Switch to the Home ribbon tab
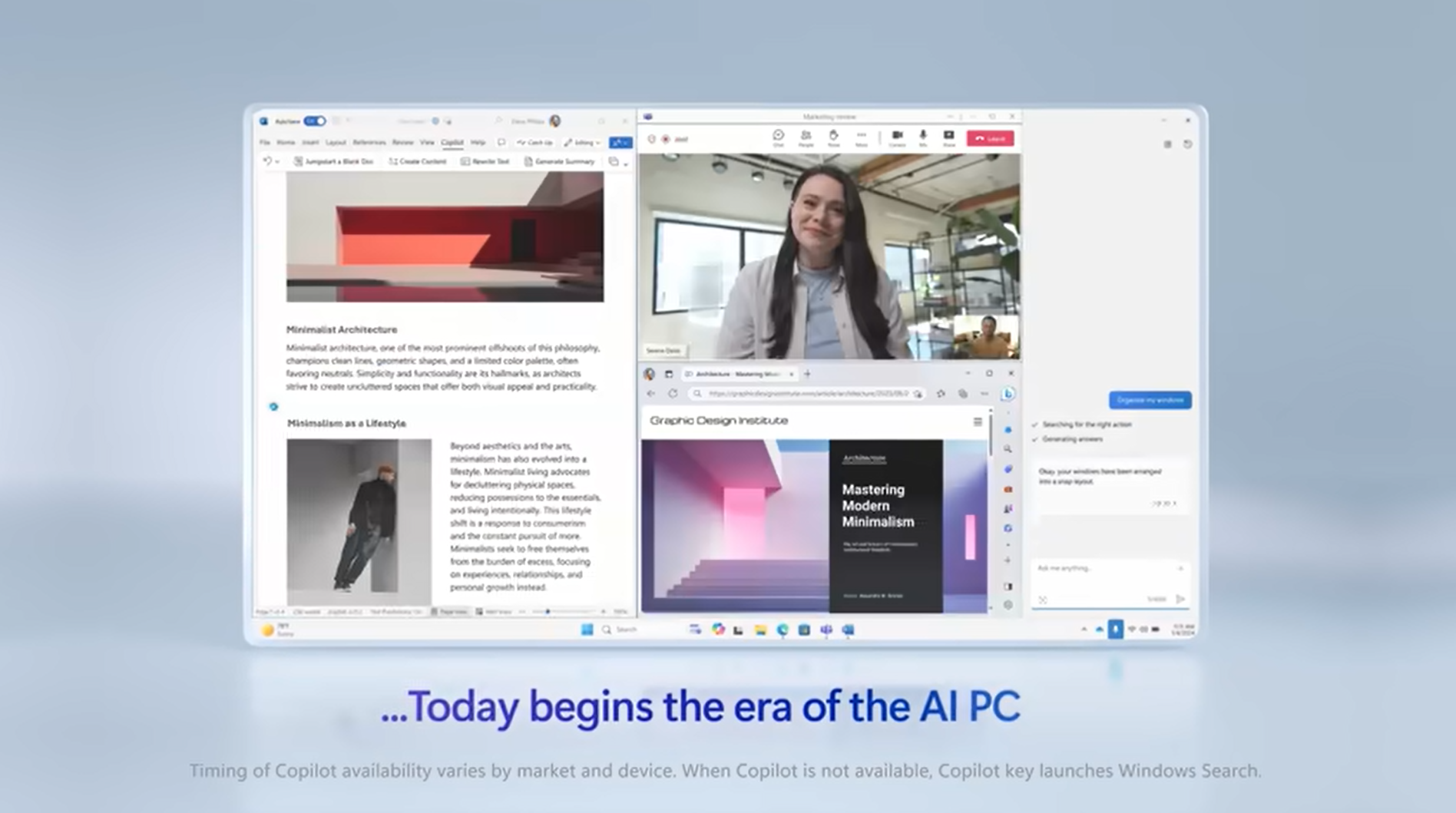Image resolution: width=1456 pixels, height=813 pixels. pos(286,142)
